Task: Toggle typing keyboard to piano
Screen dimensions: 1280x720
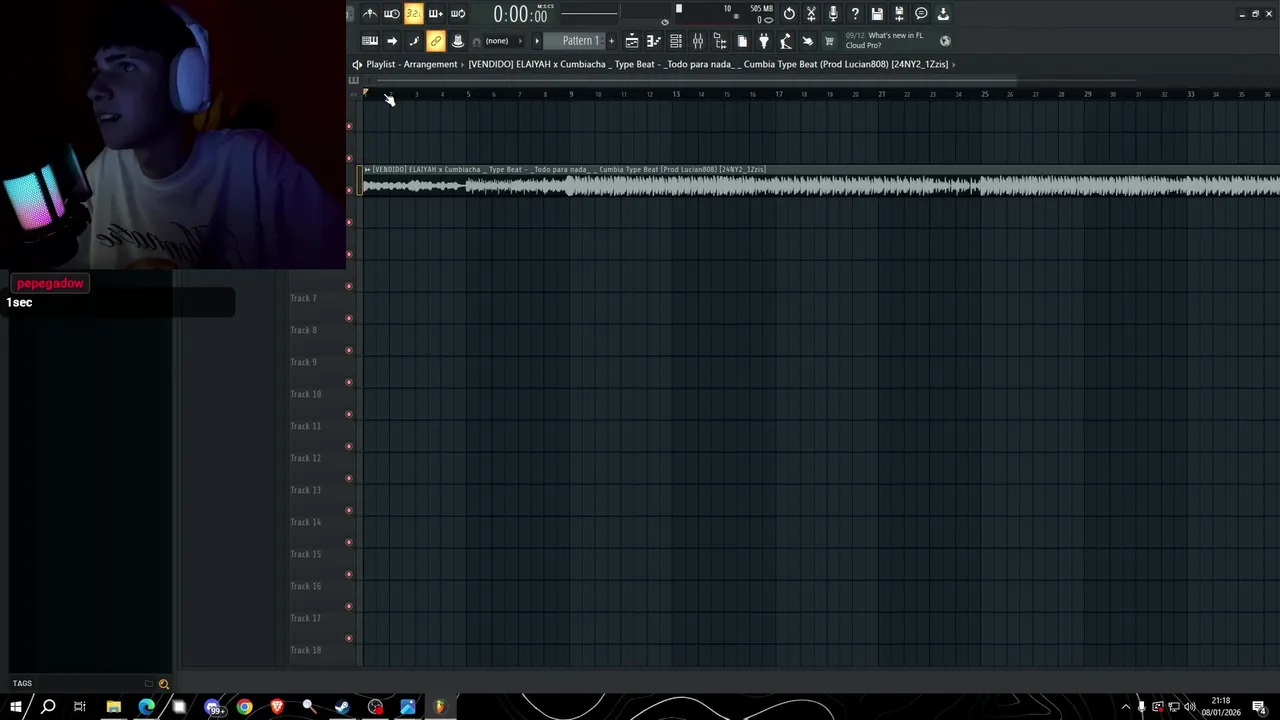Action: [370, 41]
